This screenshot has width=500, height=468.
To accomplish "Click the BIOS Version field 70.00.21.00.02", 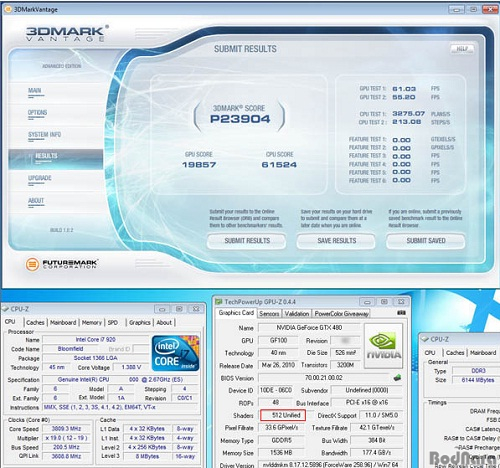I will 324,378.
